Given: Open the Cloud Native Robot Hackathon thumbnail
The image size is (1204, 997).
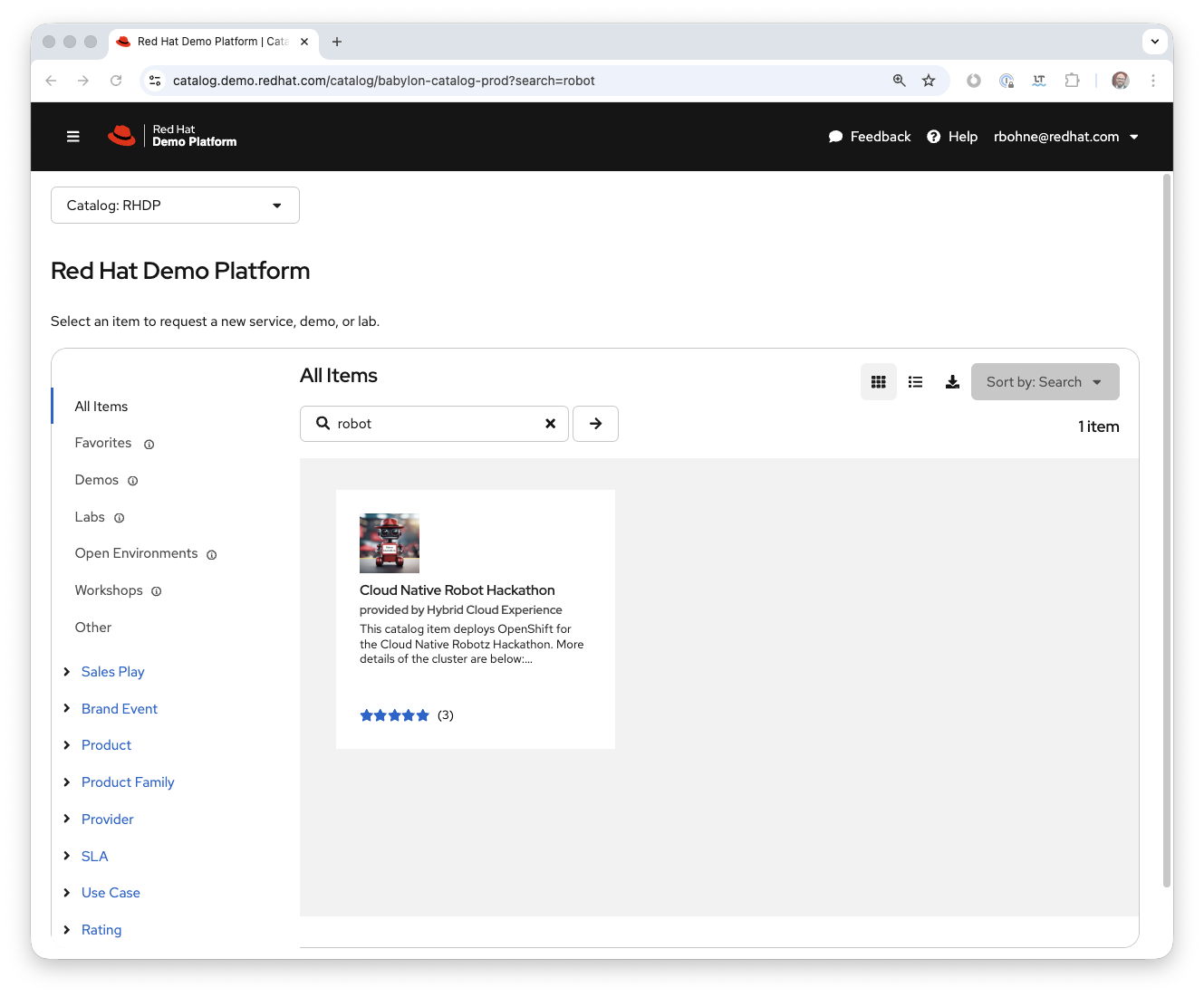Looking at the screenshot, I should click(390, 543).
